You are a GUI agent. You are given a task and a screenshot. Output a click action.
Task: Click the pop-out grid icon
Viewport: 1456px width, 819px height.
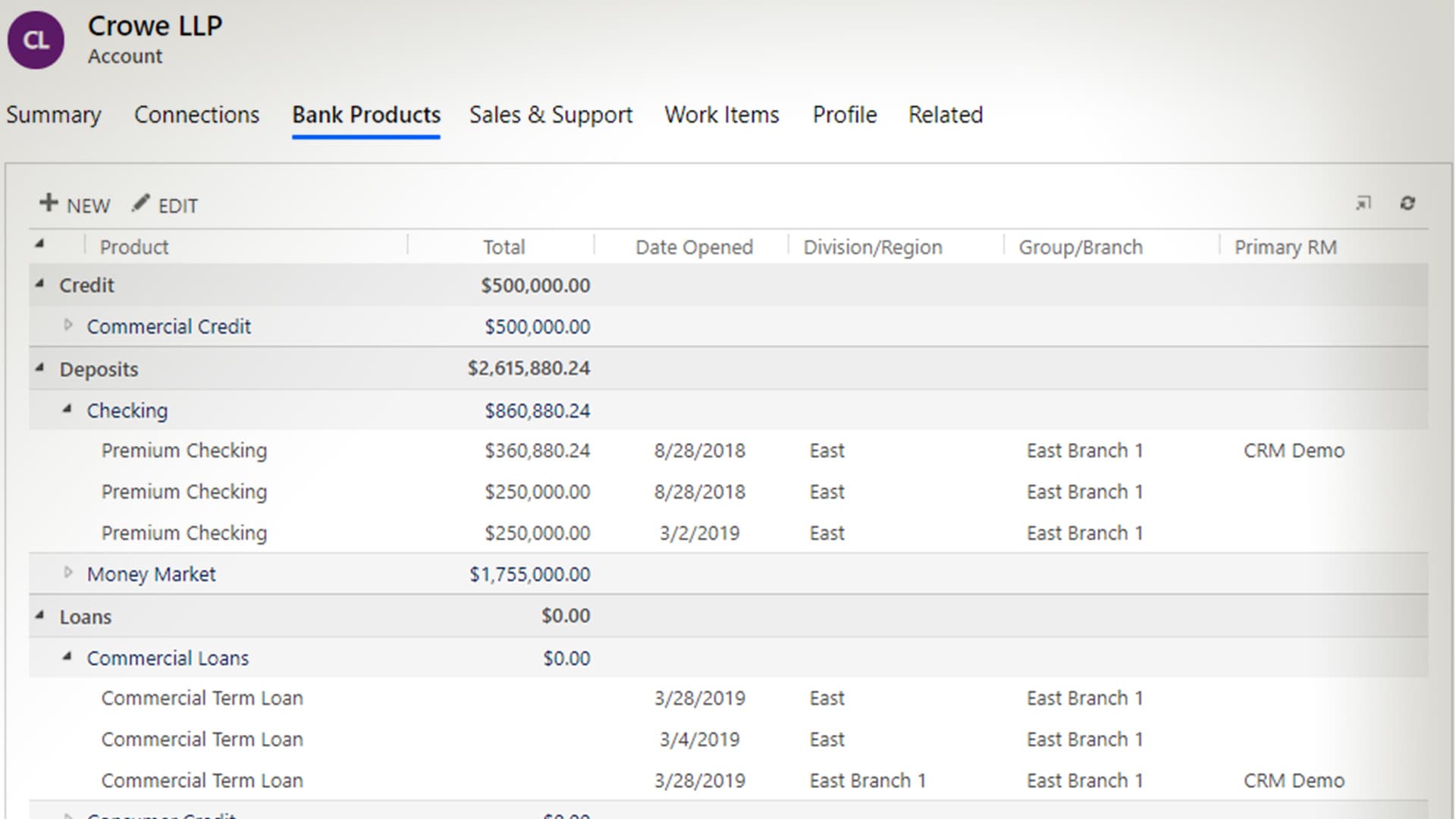coord(1363,203)
